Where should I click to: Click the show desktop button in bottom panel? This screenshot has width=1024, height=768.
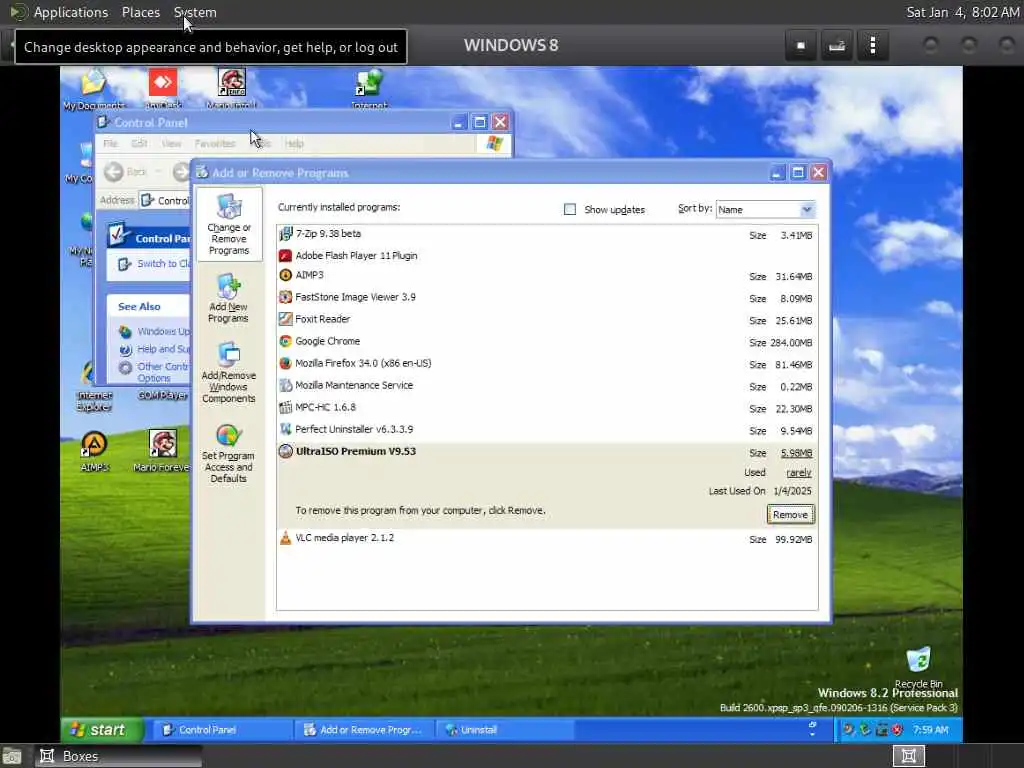(12, 756)
